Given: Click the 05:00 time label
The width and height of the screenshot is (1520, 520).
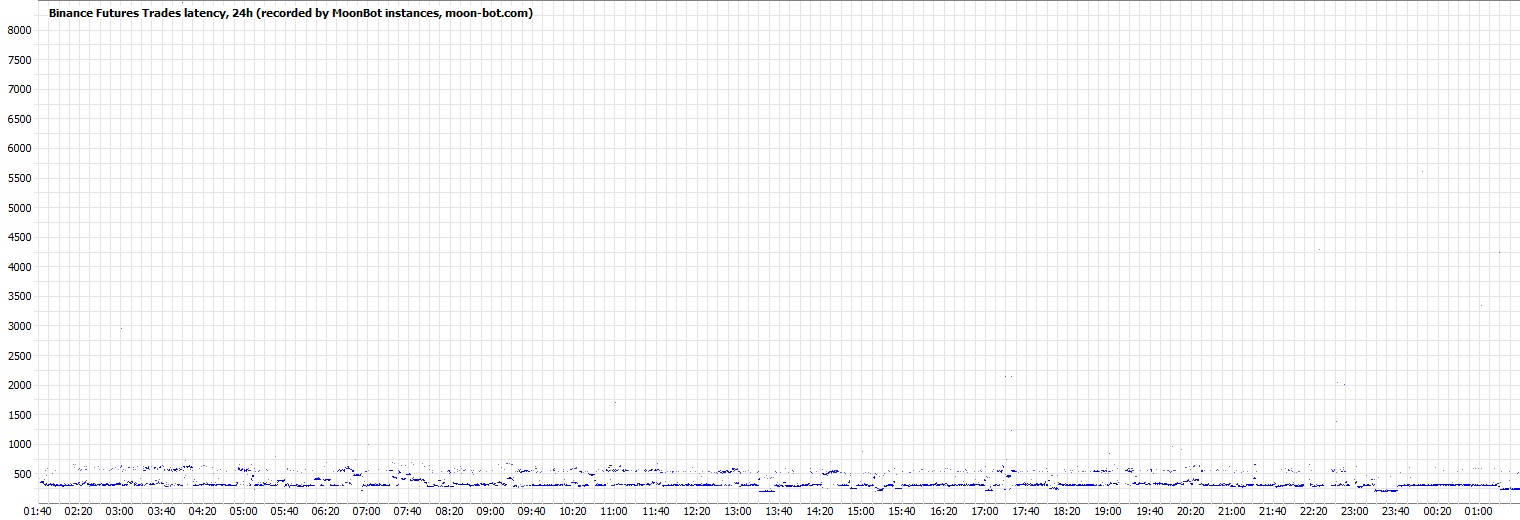Looking at the screenshot, I should [243, 511].
